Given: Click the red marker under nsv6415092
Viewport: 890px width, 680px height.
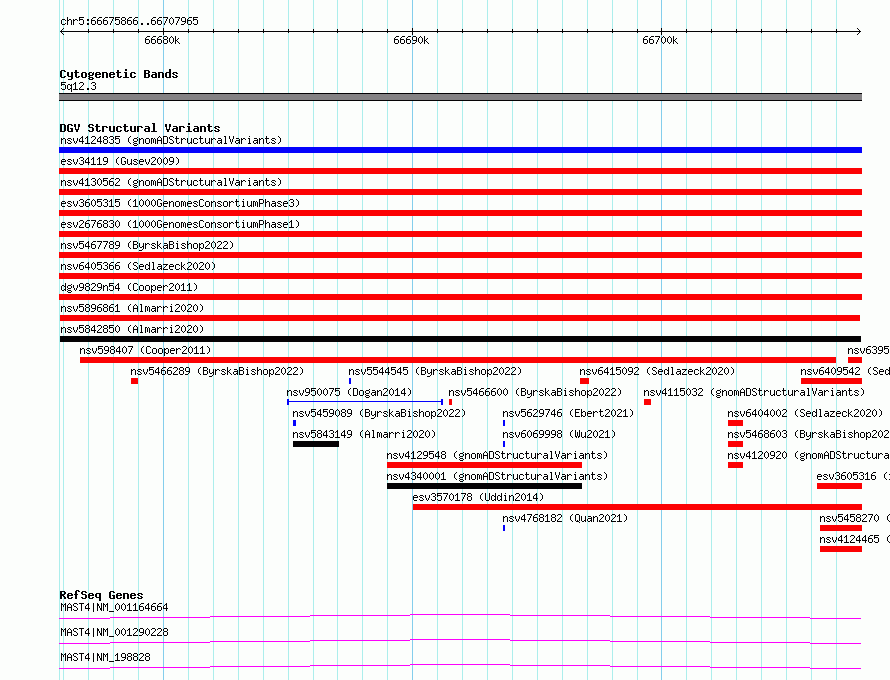Looking at the screenshot, I should click(x=584, y=381).
